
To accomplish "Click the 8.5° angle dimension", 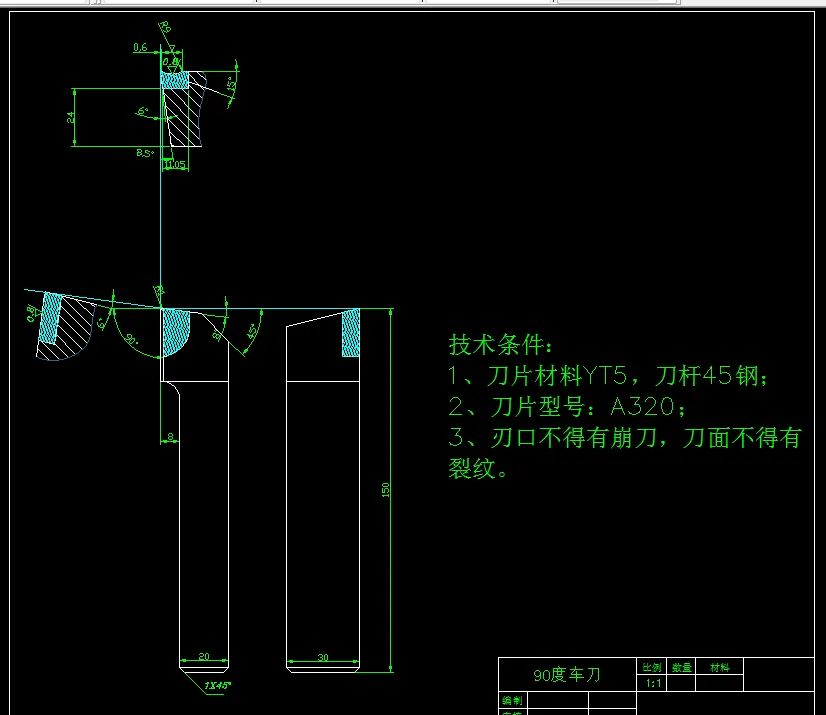I will [145, 152].
